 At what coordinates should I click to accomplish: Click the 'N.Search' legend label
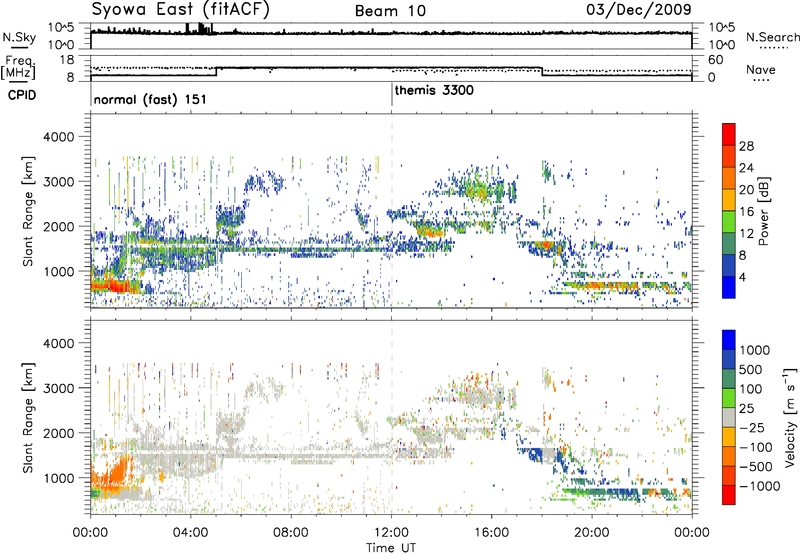point(772,37)
